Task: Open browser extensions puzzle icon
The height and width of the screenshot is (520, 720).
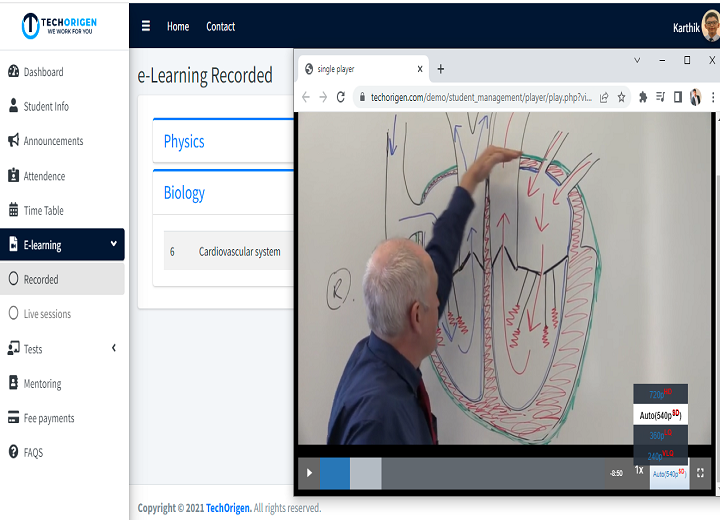Action: [643, 97]
